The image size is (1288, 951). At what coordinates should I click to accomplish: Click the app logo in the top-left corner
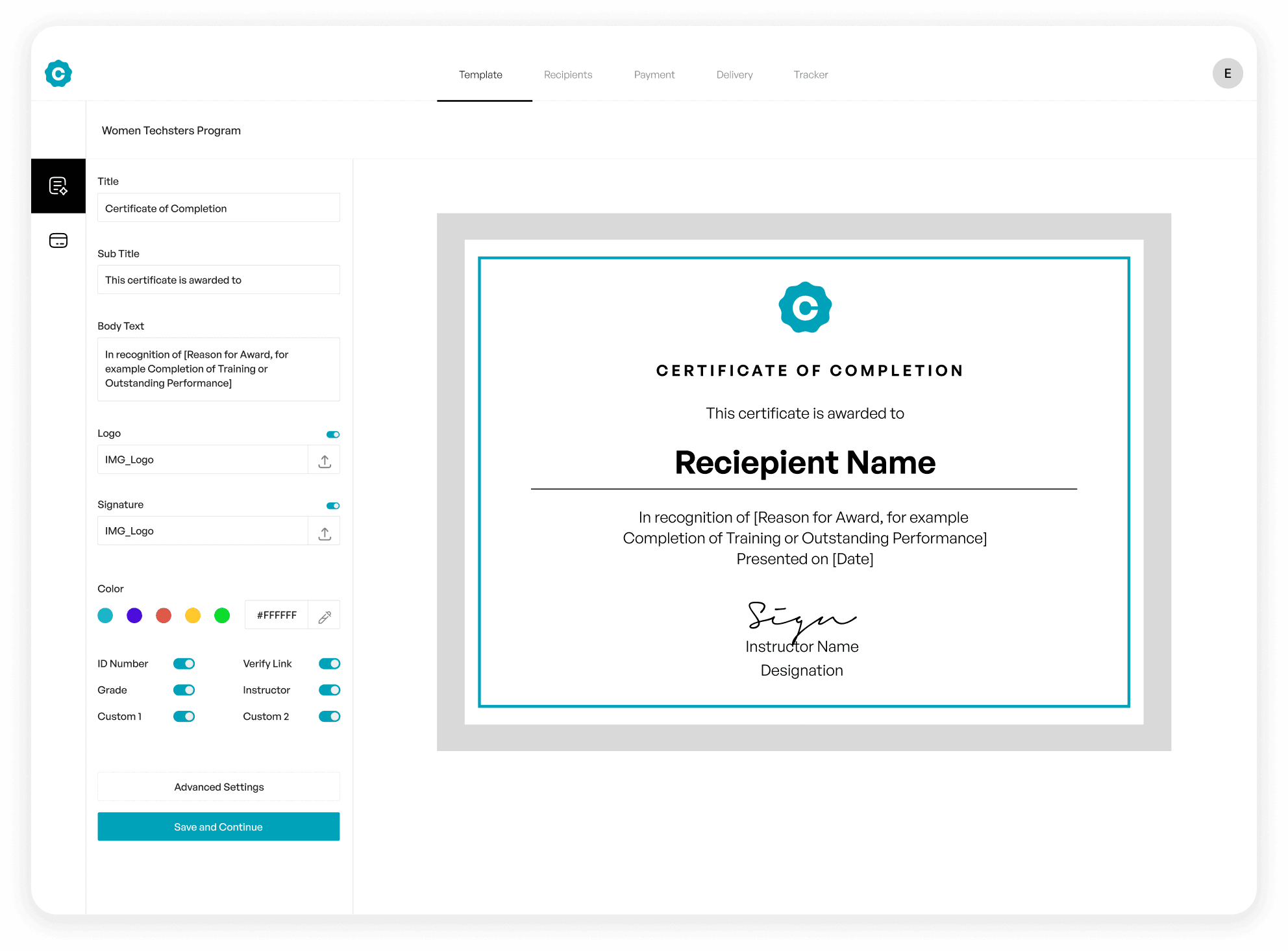(58, 73)
